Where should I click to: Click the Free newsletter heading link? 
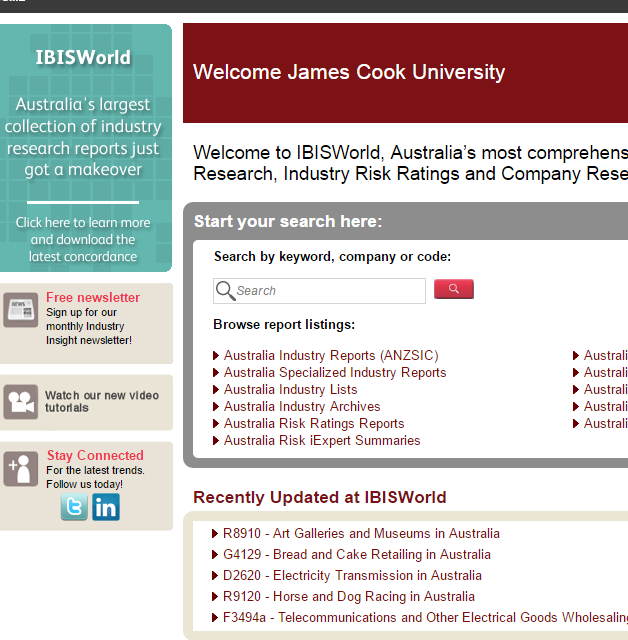click(93, 298)
